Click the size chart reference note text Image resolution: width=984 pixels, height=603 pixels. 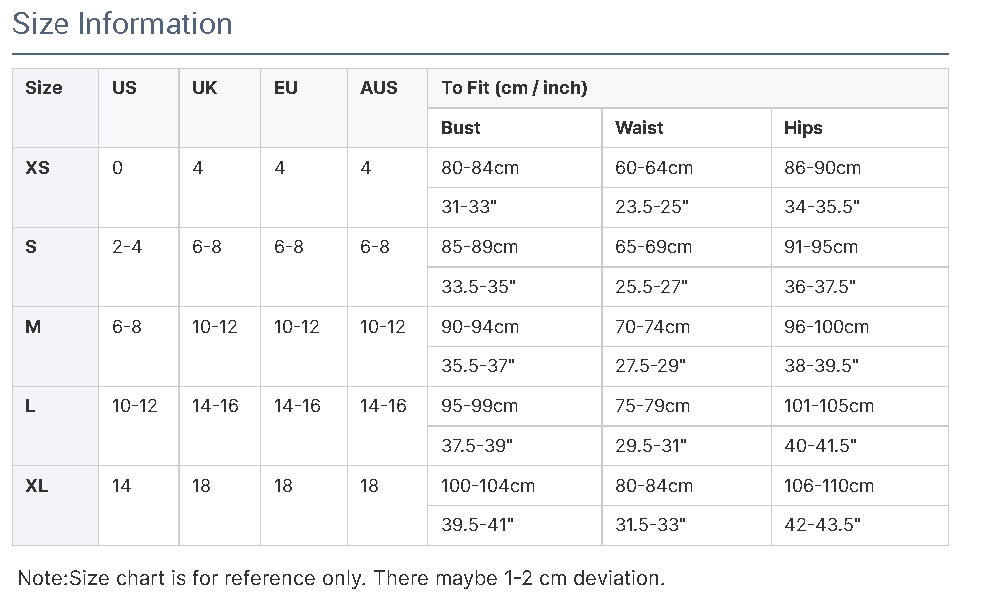tap(341, 578)
